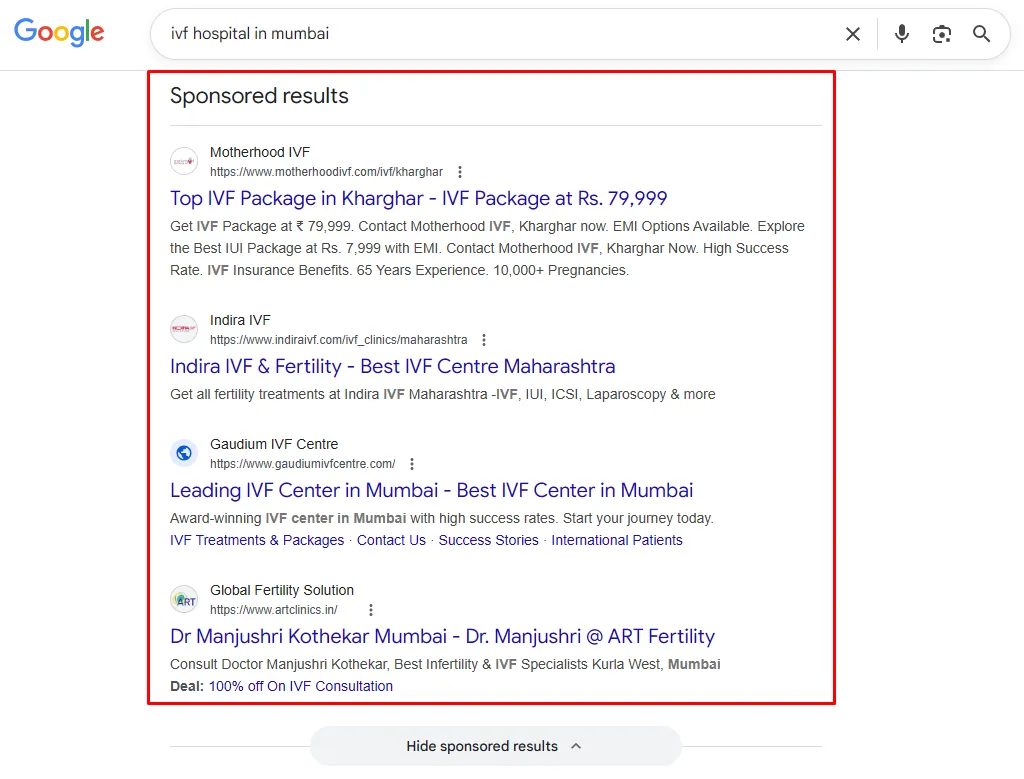Click the Gaudium IVF Centre globe favicon

click(x=184, y=453)
